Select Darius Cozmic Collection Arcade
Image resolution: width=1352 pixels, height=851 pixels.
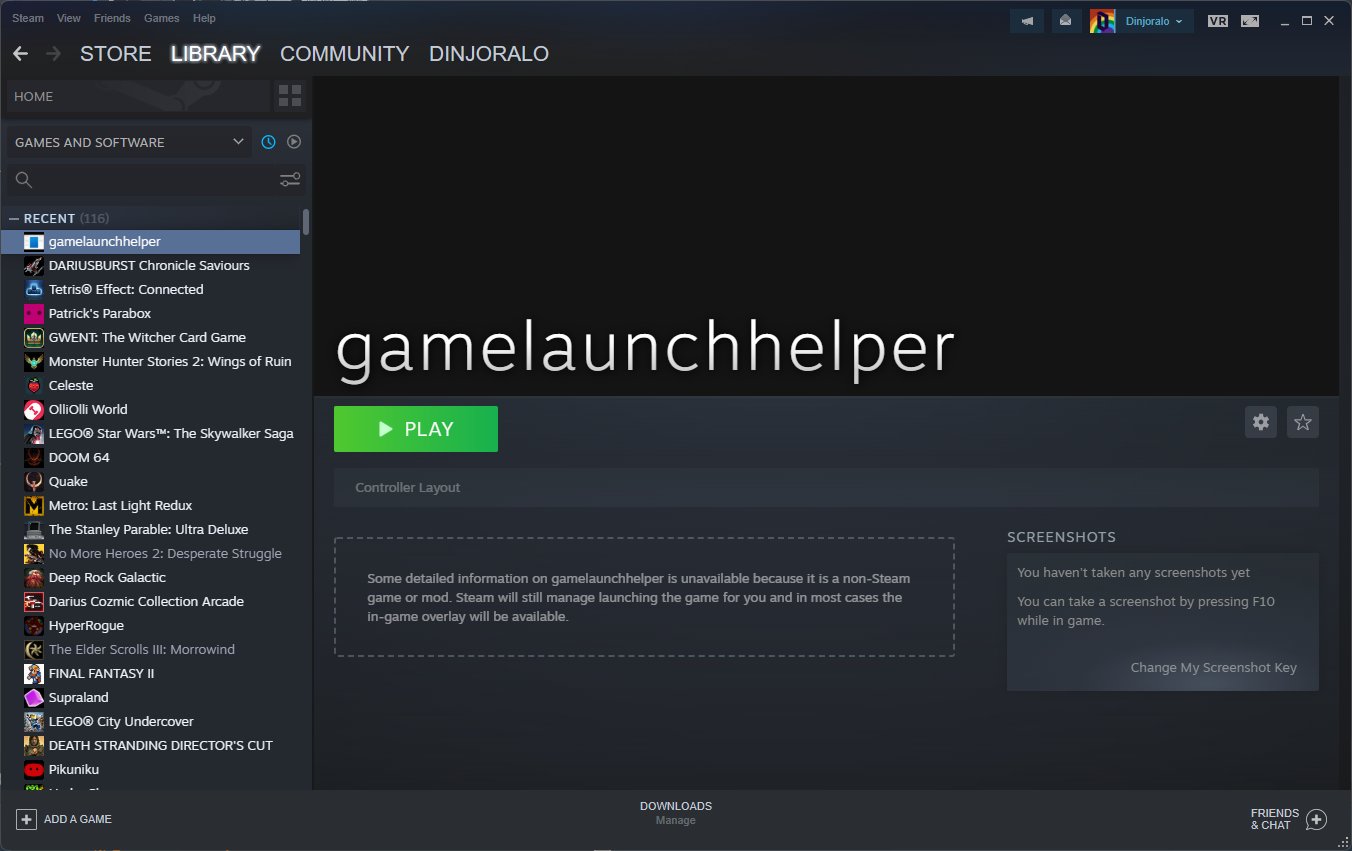click(x=150, y=602)
